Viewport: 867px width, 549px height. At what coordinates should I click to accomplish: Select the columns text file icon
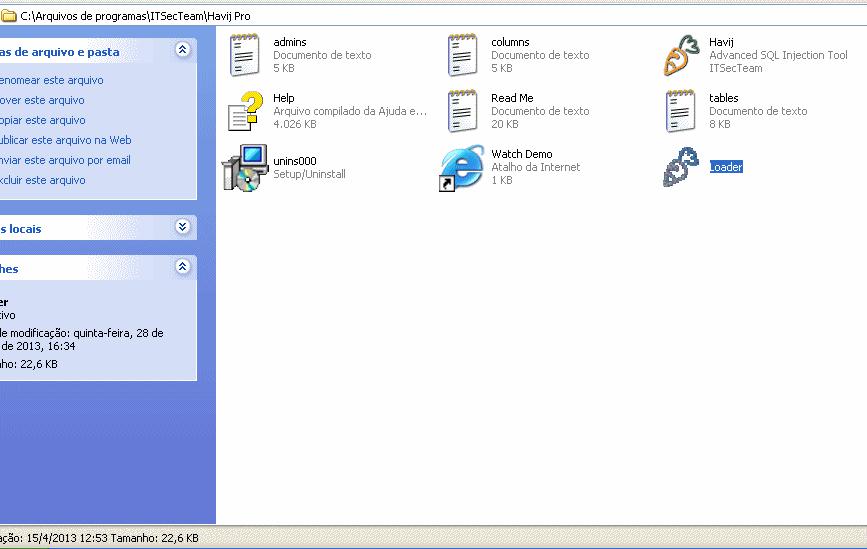tap(462, 55)
